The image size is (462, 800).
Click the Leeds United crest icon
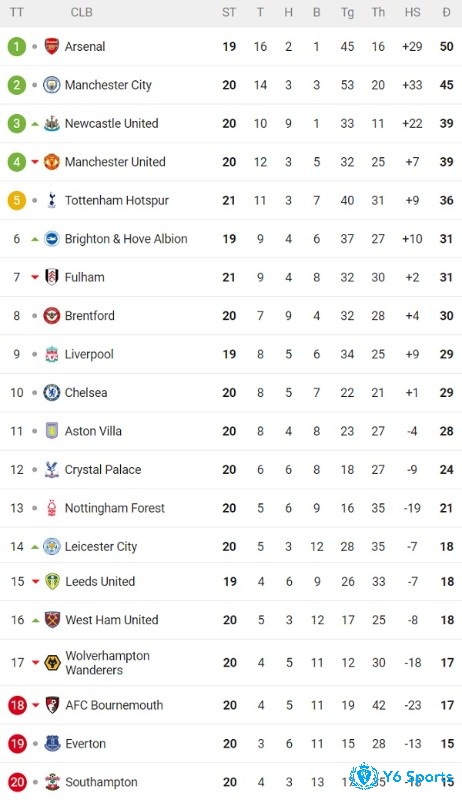(x=52, y=581)
